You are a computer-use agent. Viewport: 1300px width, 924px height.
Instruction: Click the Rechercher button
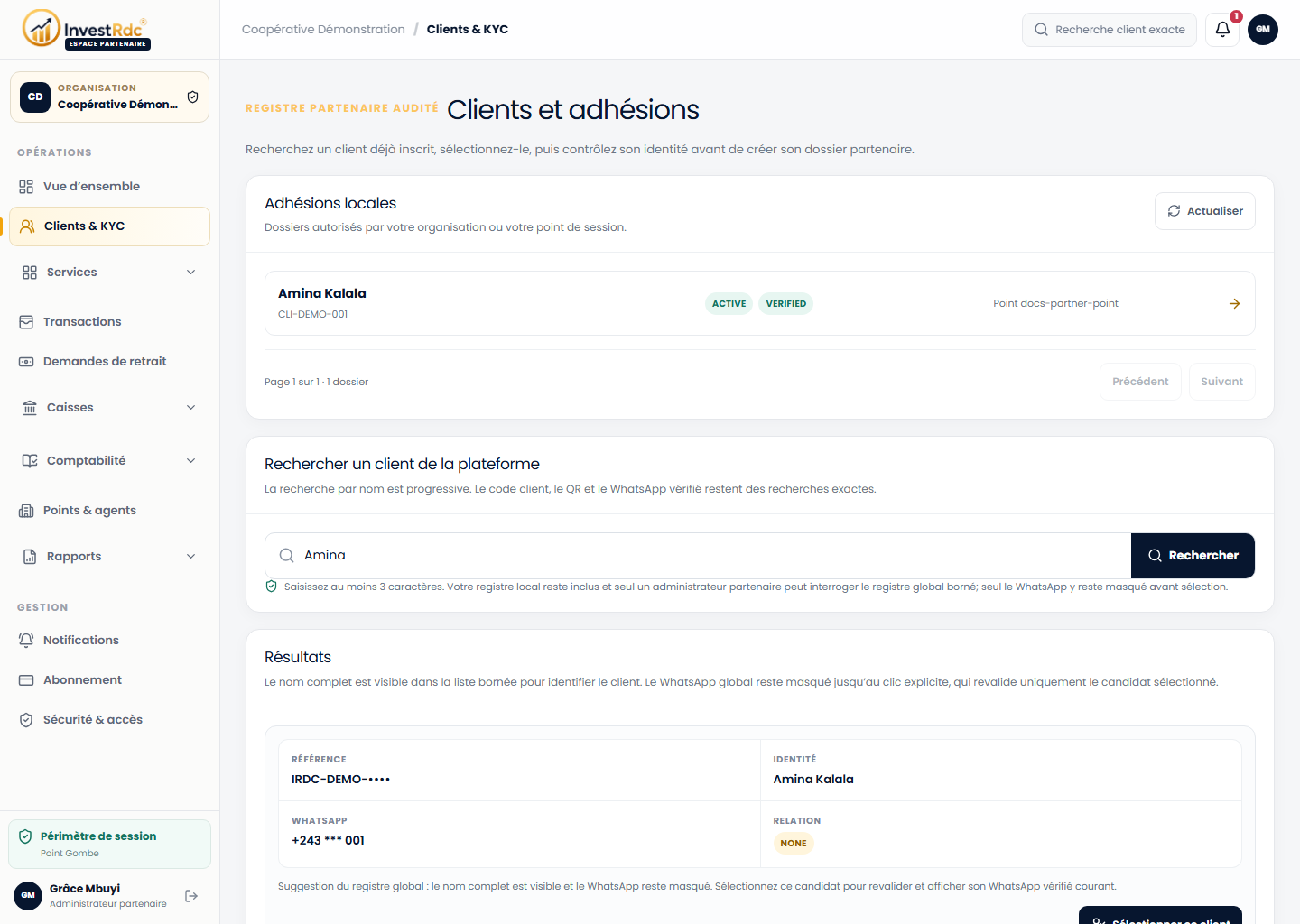pos(1193,556)
